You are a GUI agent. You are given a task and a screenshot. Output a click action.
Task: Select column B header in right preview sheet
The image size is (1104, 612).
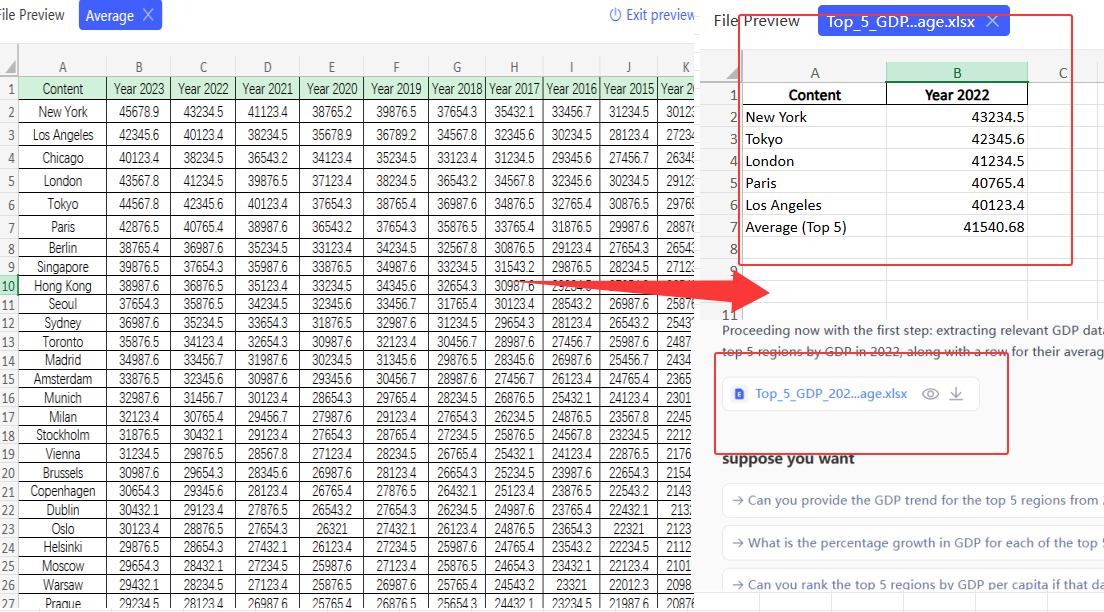pyautogui.click(x=957, y=72)
